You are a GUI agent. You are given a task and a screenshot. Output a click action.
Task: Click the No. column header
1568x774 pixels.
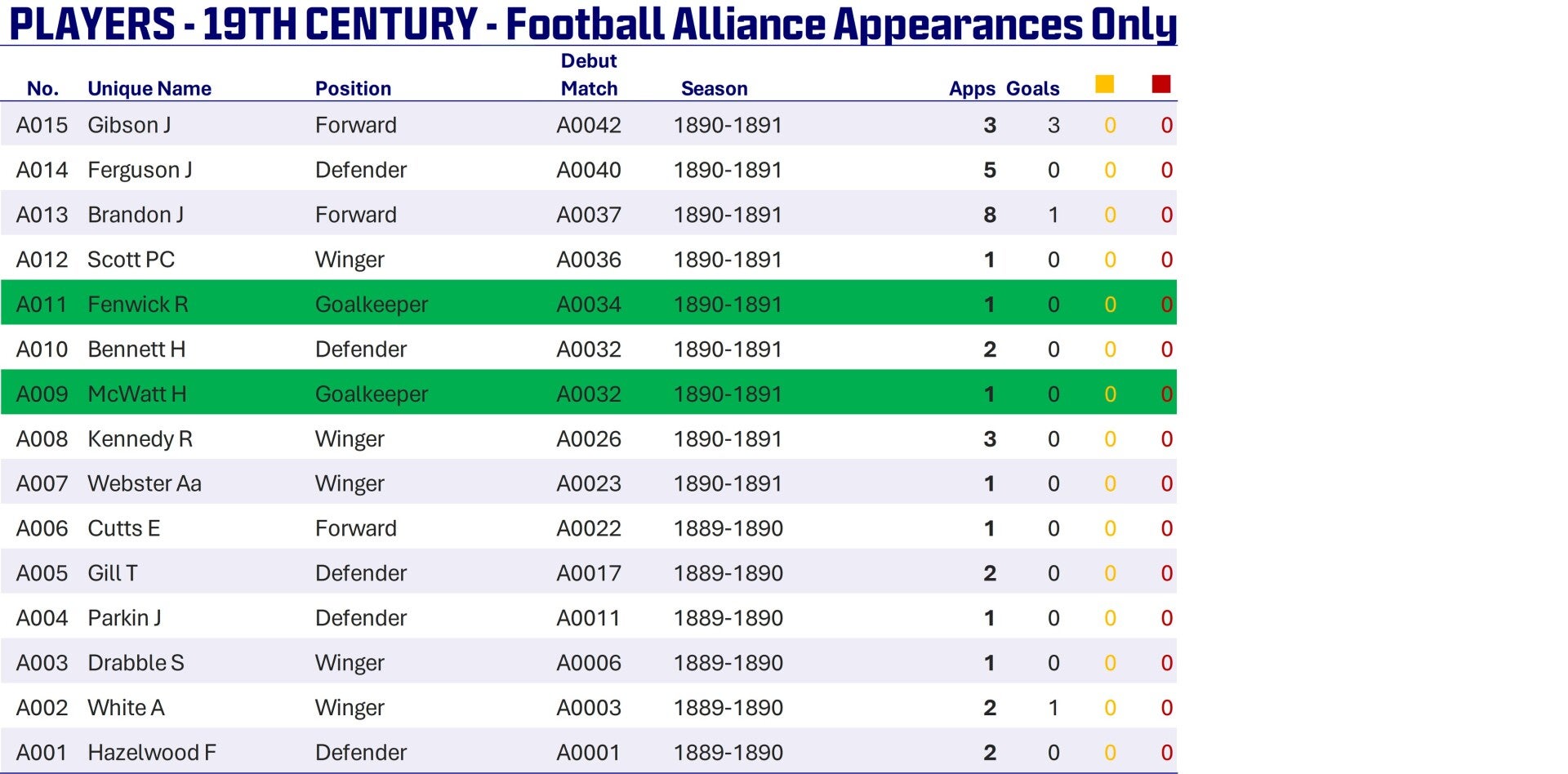[42, 88]
